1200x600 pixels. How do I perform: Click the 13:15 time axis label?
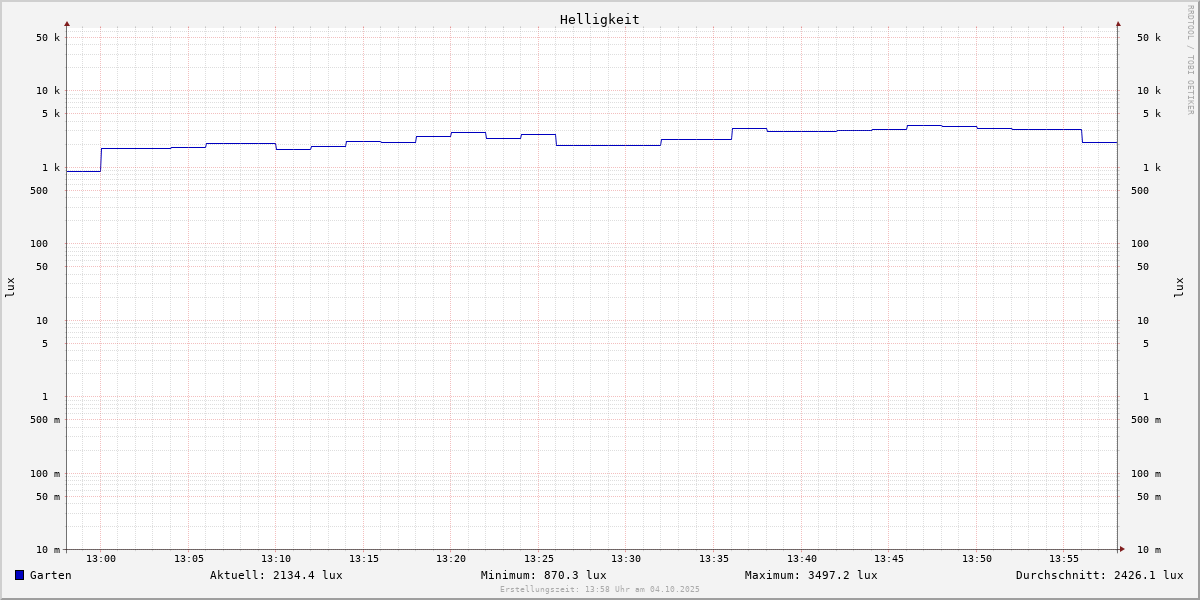pyautogui.click(x=364, y=559)
